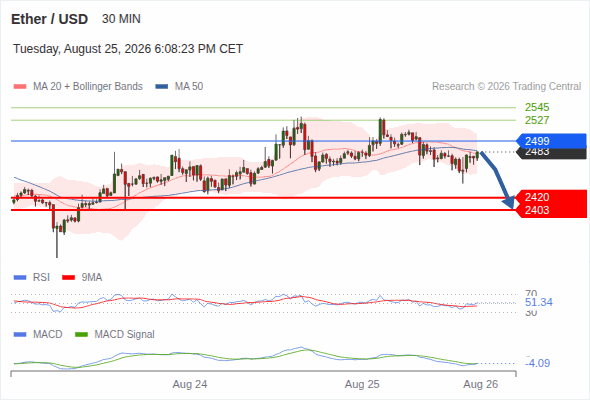This screenshot has width=590, height=400.
Task: Click the red 2403 support price tag
Action: (551, 210)
